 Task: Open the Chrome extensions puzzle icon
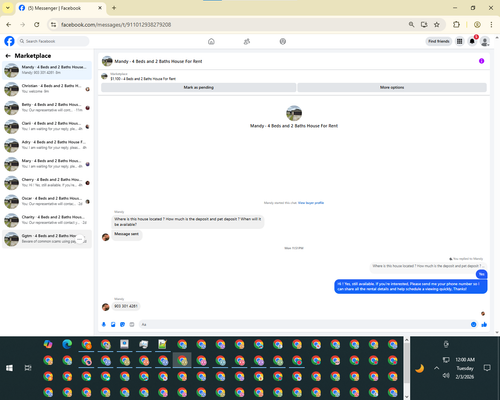point(456,24)
